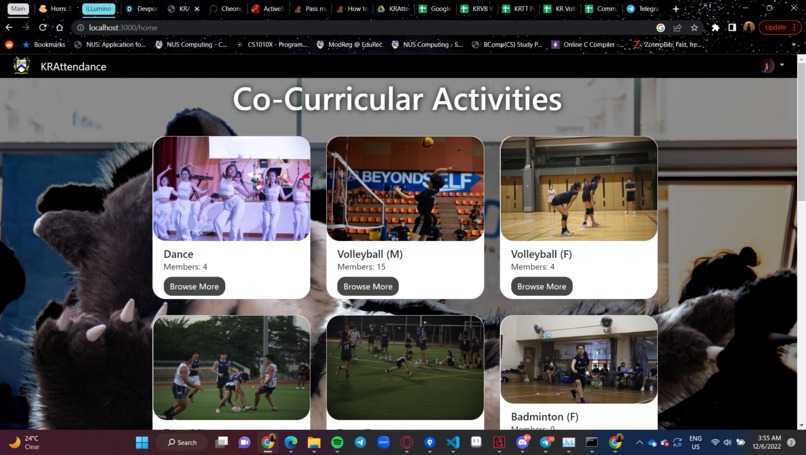Open the user avatar dropdown in navbar
The height and width of the screenshot is (455, 806).
[772, 66]
